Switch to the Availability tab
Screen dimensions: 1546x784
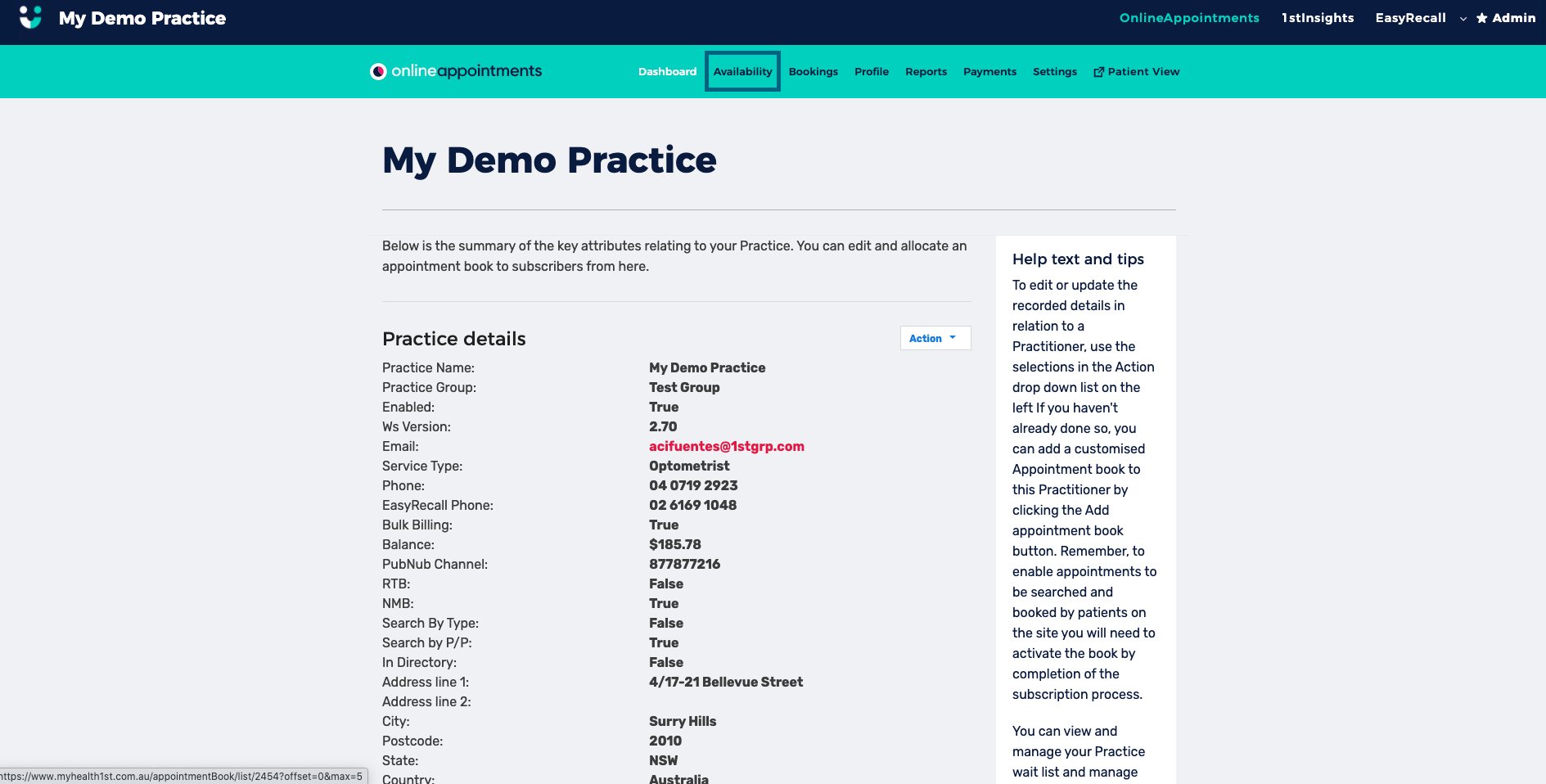tap(742, 72)
